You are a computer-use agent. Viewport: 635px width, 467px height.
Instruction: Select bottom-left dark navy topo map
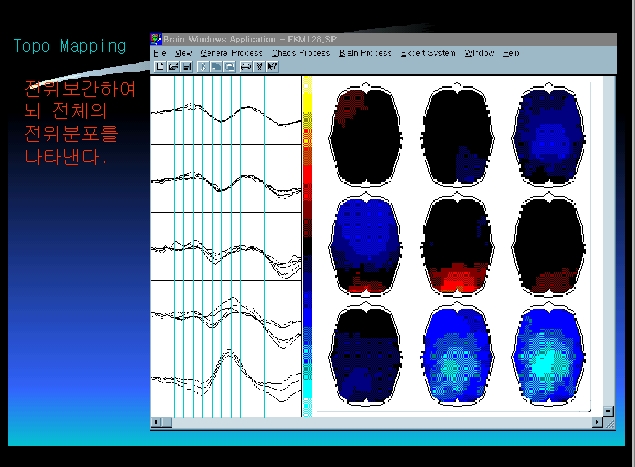click(366, 355)
